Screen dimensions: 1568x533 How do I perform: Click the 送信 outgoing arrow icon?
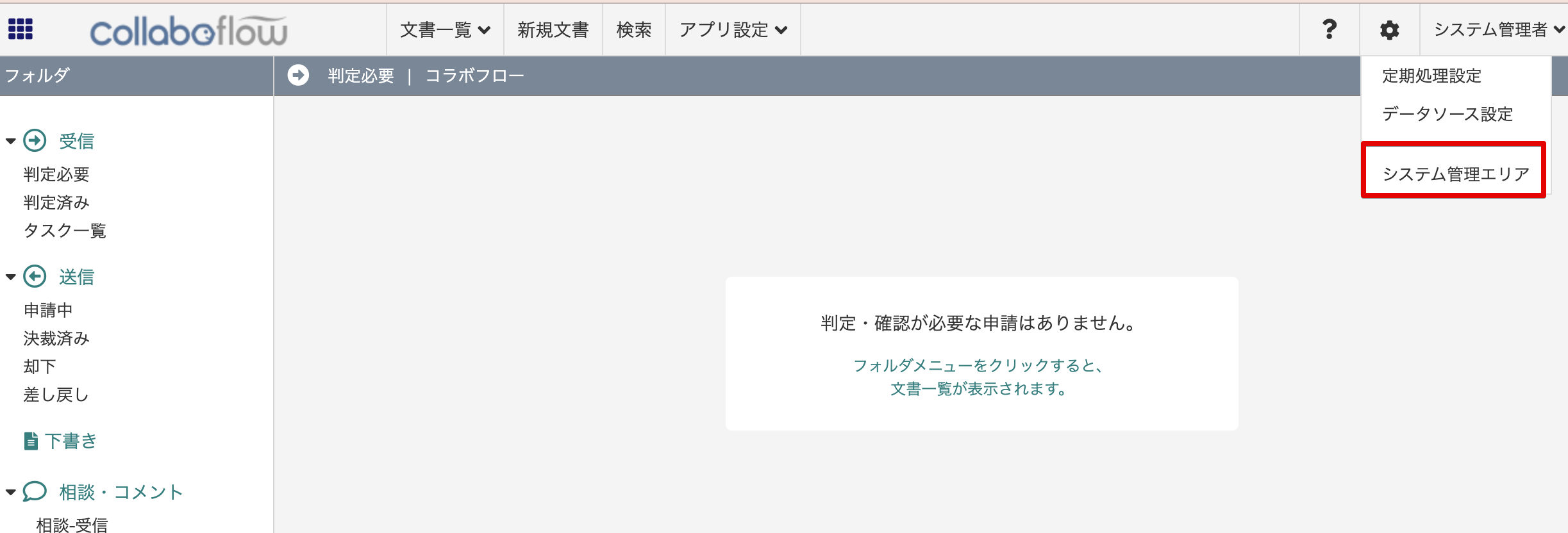pos(35,277)
